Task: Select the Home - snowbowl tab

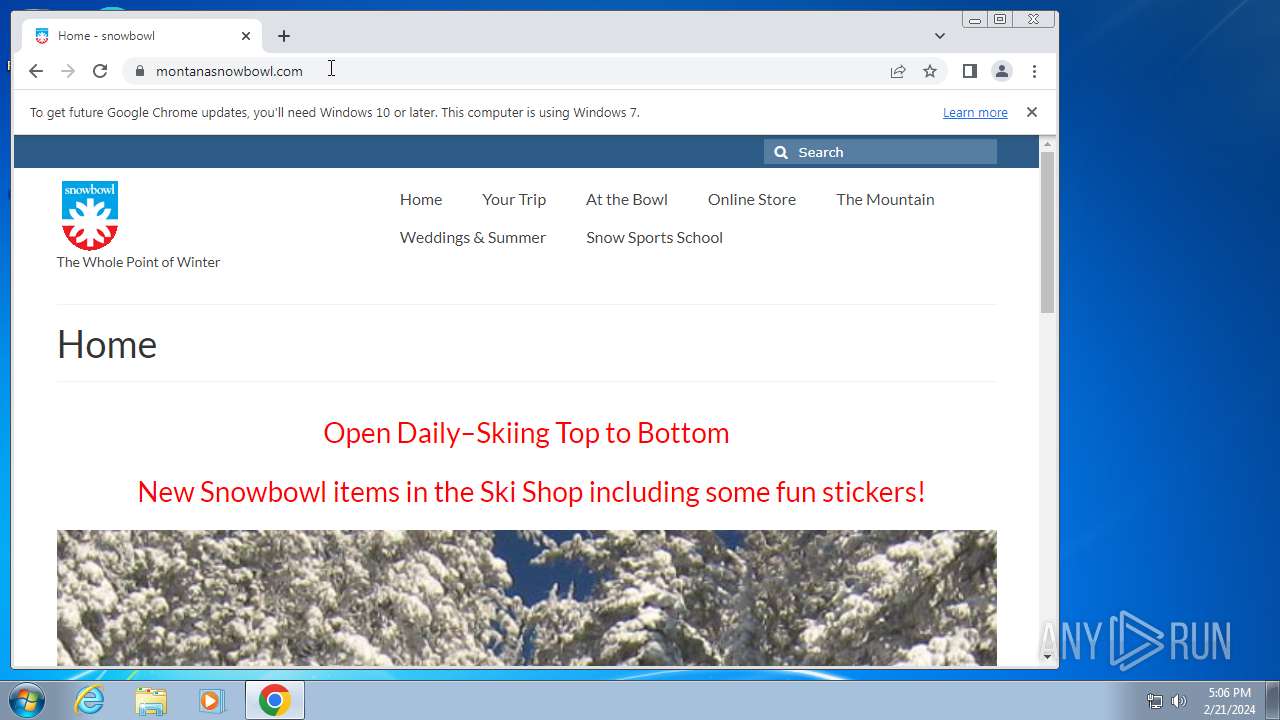Action: point(141,36)
